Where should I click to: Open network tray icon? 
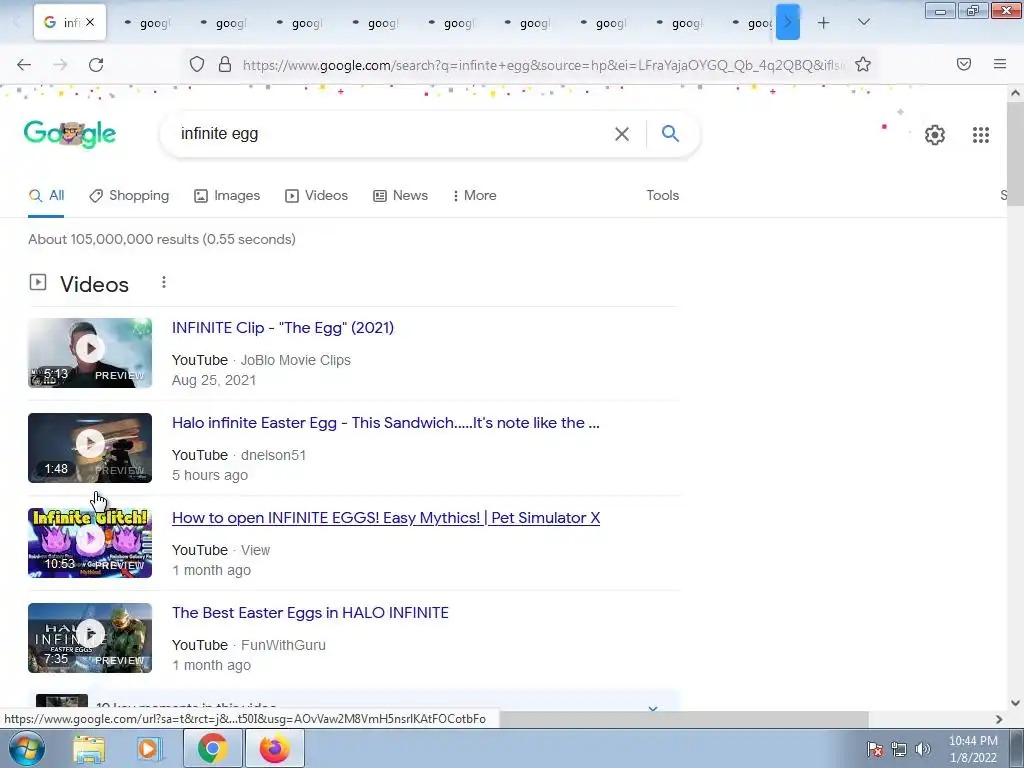(x=899, y=749)
